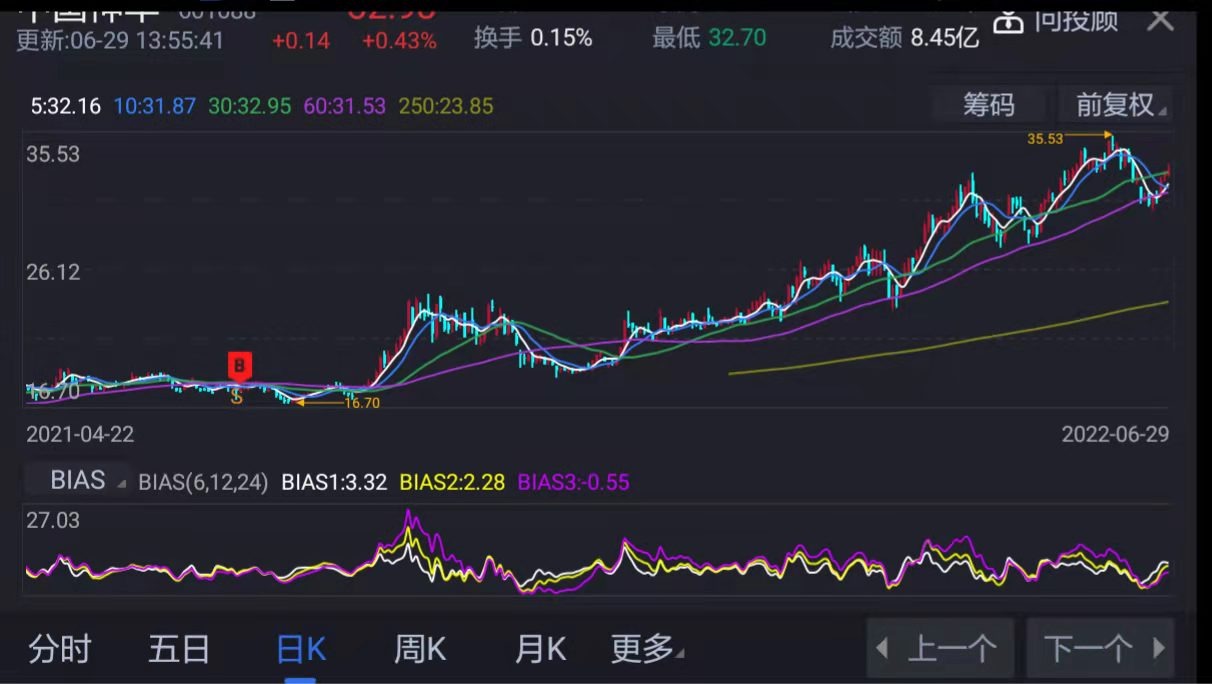1212x684 pixels.
Task: Switch to the 周K weekly chart tab
Action: tap(422, 647)
